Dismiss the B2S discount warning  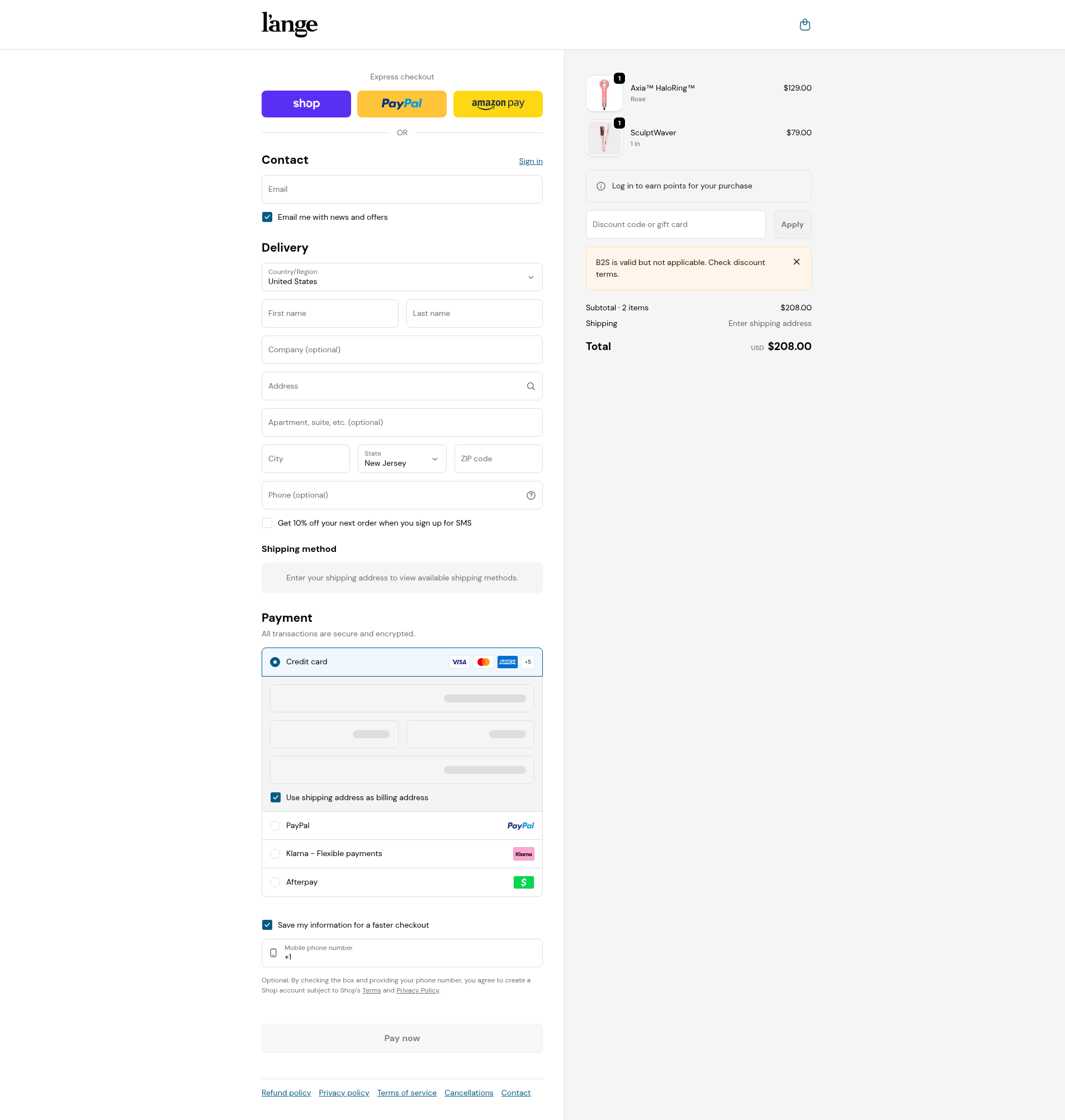[x=797, y=262]
